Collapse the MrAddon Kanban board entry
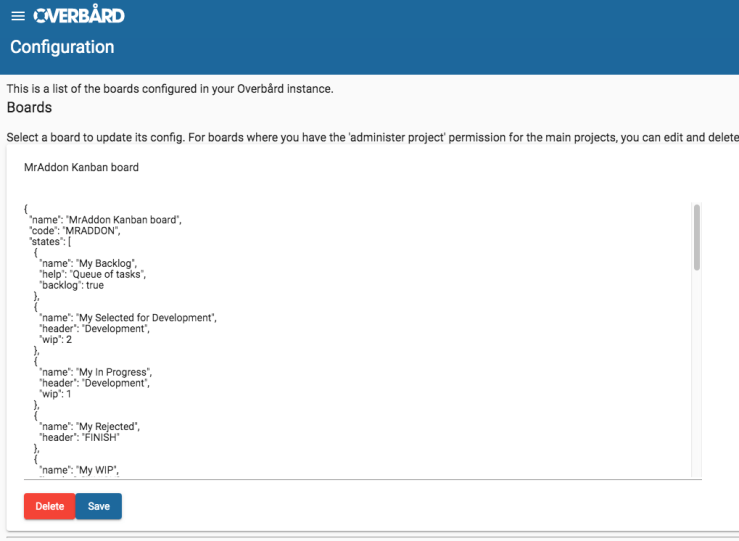 click(x=81, y=168)
